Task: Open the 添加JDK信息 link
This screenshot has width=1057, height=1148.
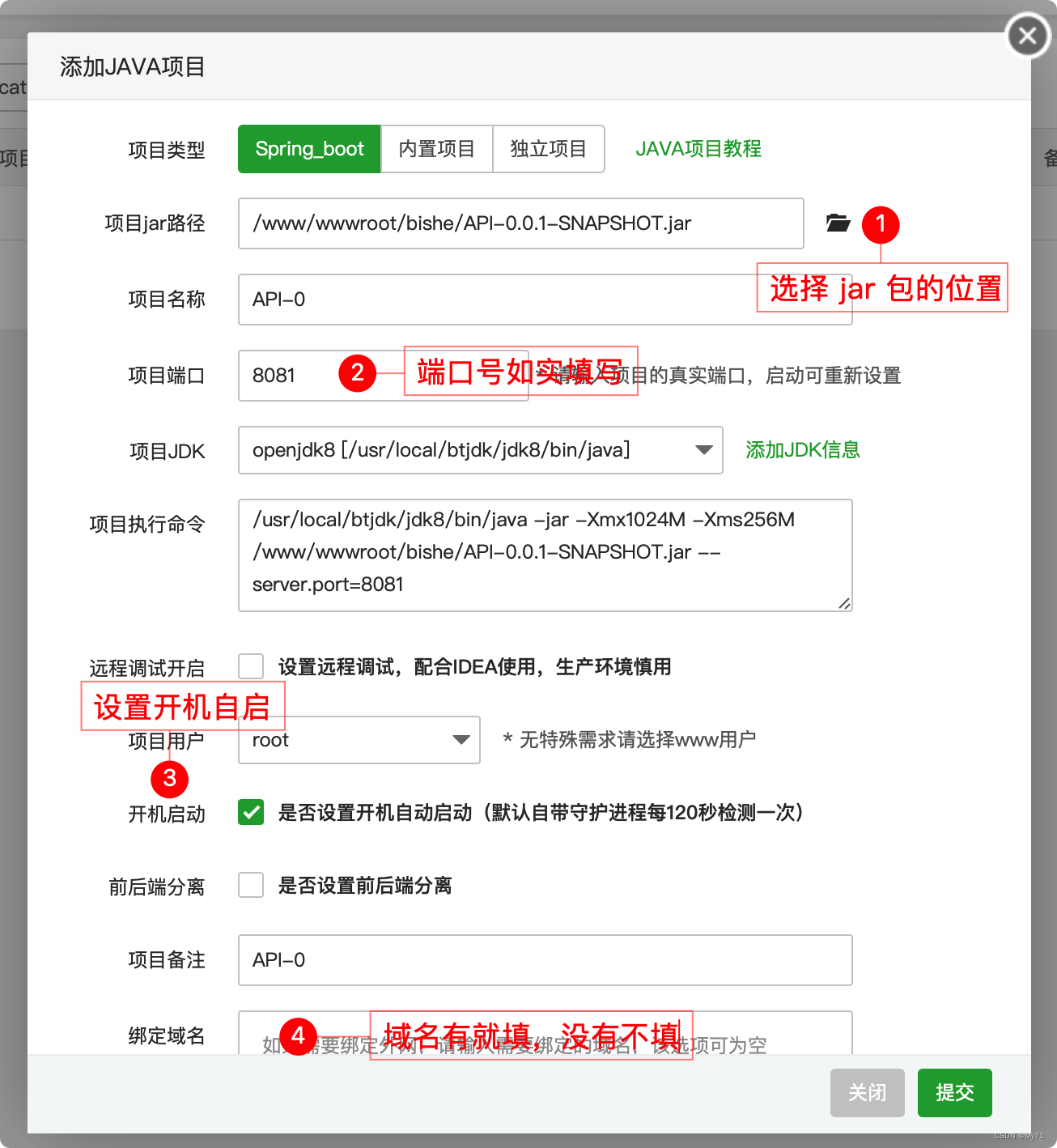Action: (803, 450)
